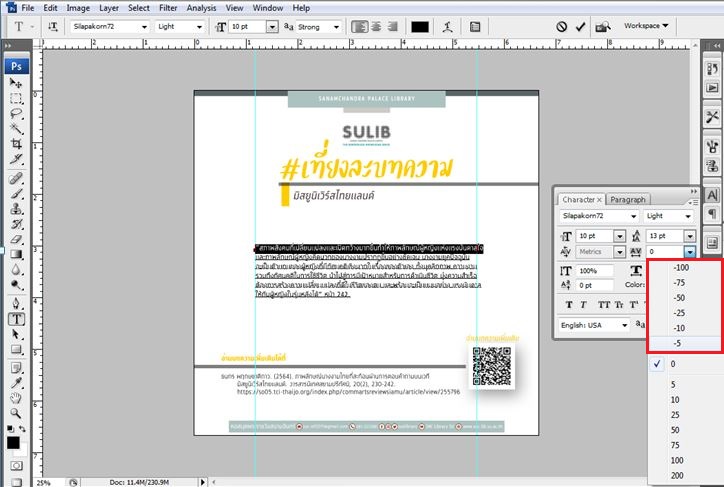This screenshot has height=487, width=724.
Task: Toggle Character and Paragraph palettes button
Action: (475, 27)
